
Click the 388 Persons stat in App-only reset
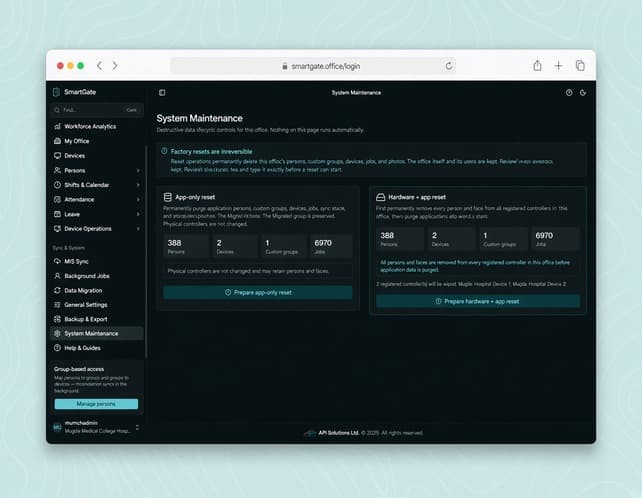(x=186, y=246)
